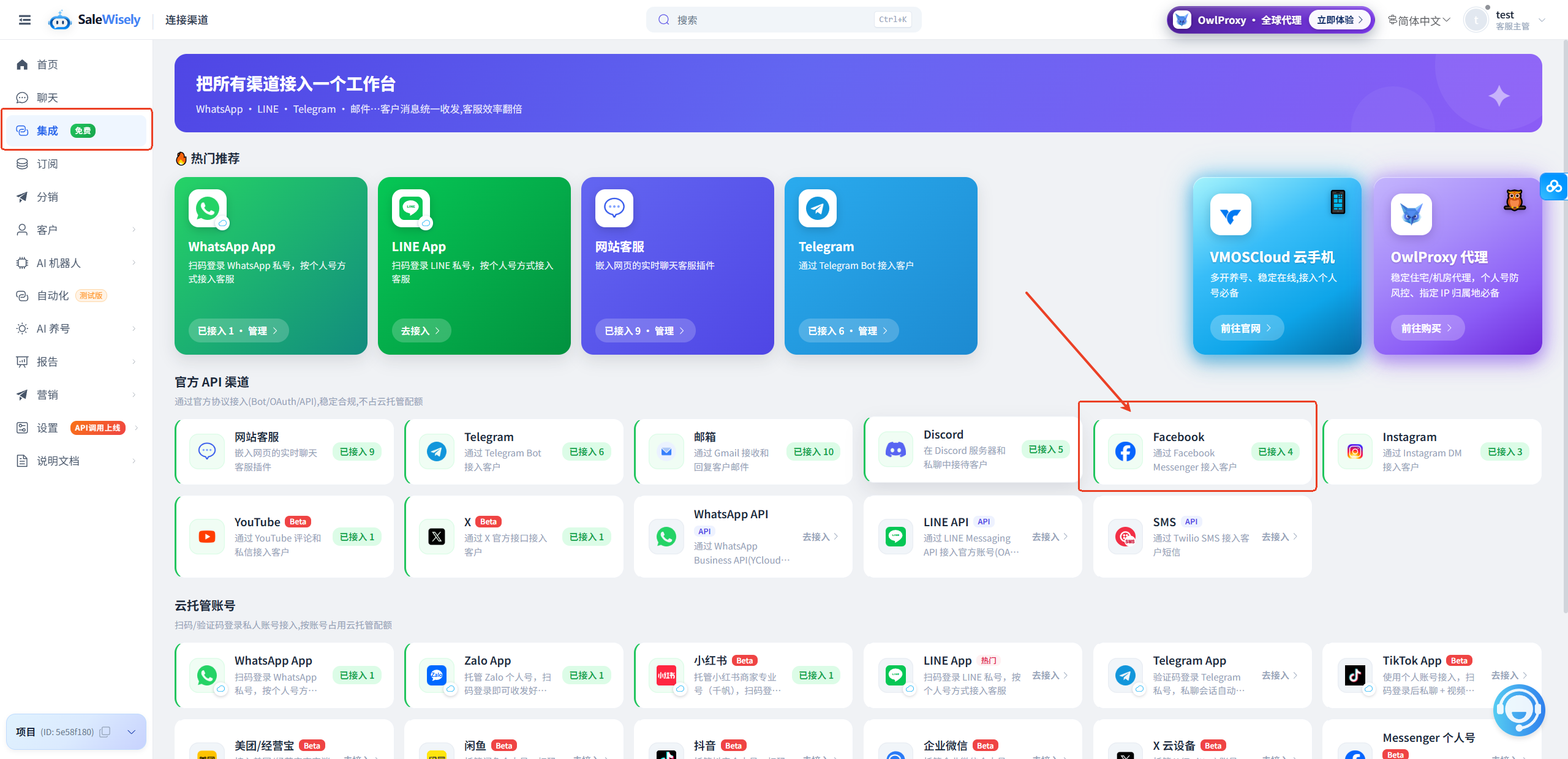Click the Instagram channel icon
This screenshot has width=1568, height=759.
pos(1355,452)
